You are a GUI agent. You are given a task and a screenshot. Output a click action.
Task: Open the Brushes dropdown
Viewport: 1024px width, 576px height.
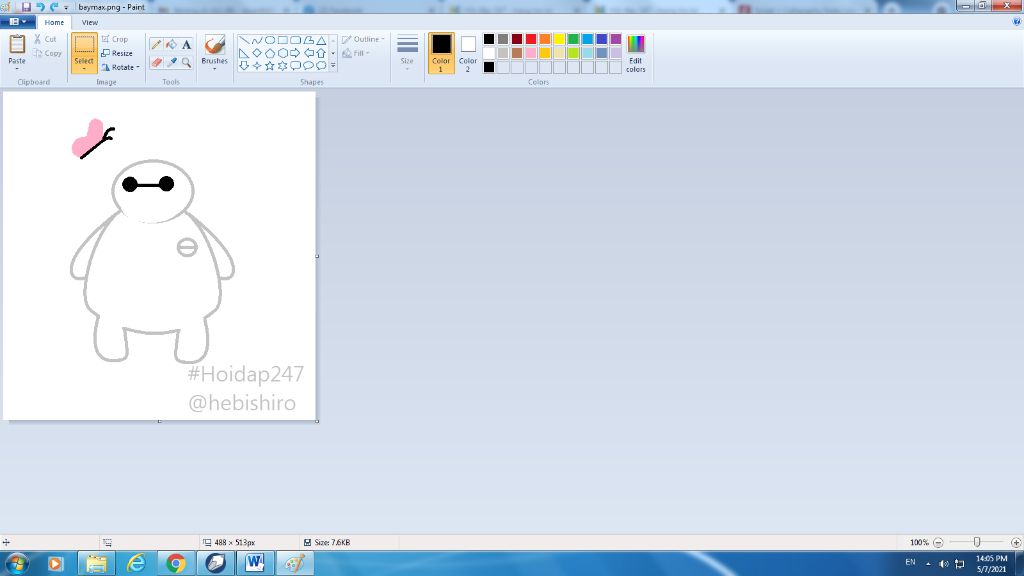point(214,52)
